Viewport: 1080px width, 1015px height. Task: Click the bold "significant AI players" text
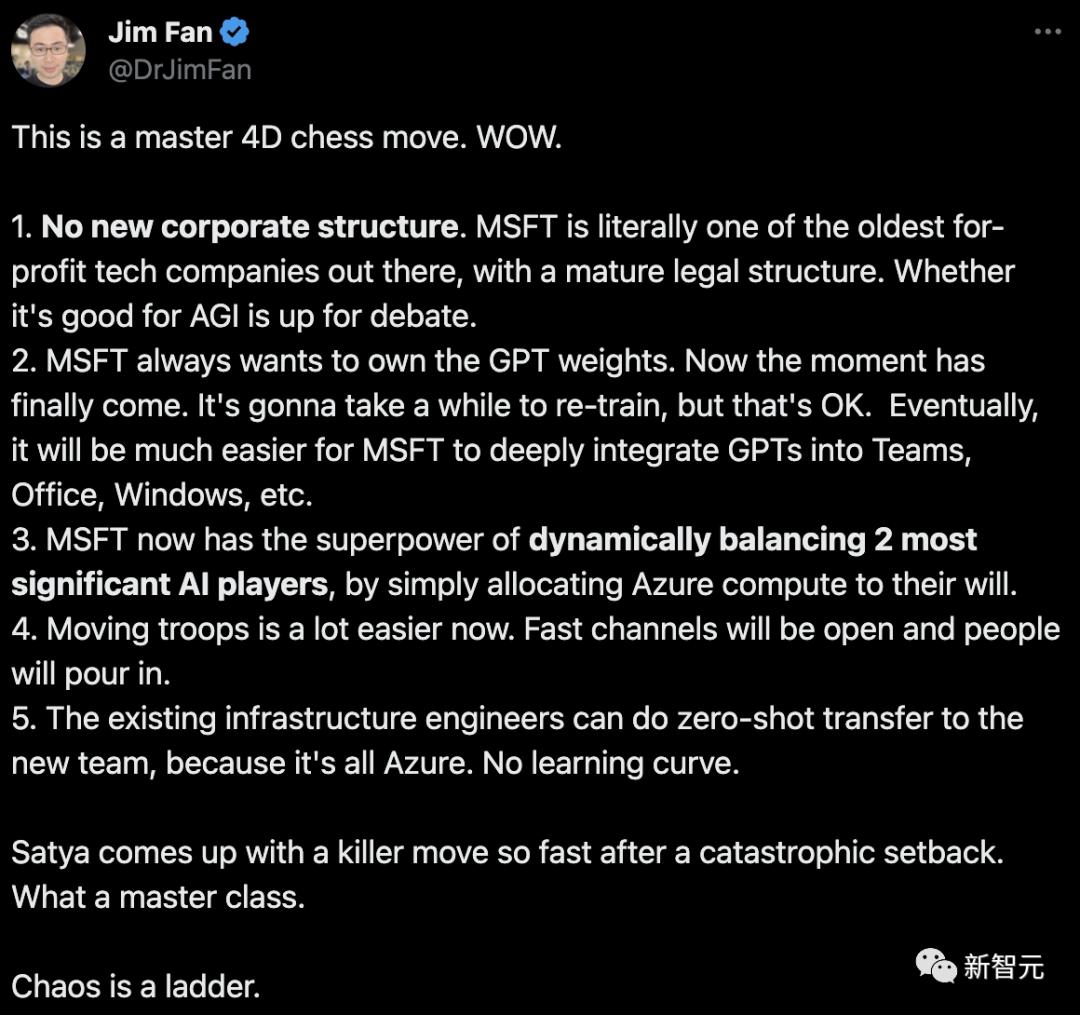coord(170,585)
